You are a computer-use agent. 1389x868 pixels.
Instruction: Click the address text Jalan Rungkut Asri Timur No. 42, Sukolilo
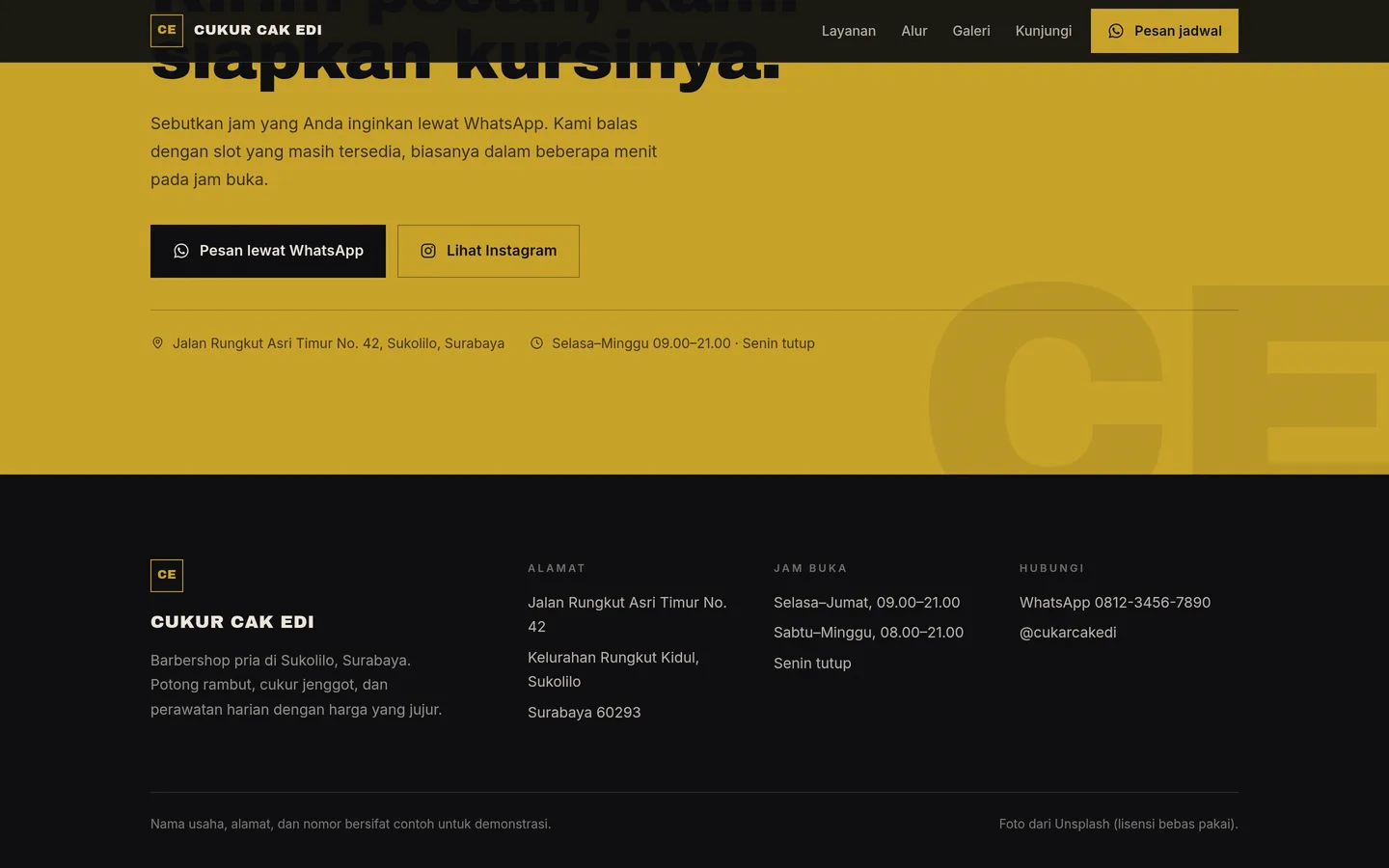(x=339, y=343)
